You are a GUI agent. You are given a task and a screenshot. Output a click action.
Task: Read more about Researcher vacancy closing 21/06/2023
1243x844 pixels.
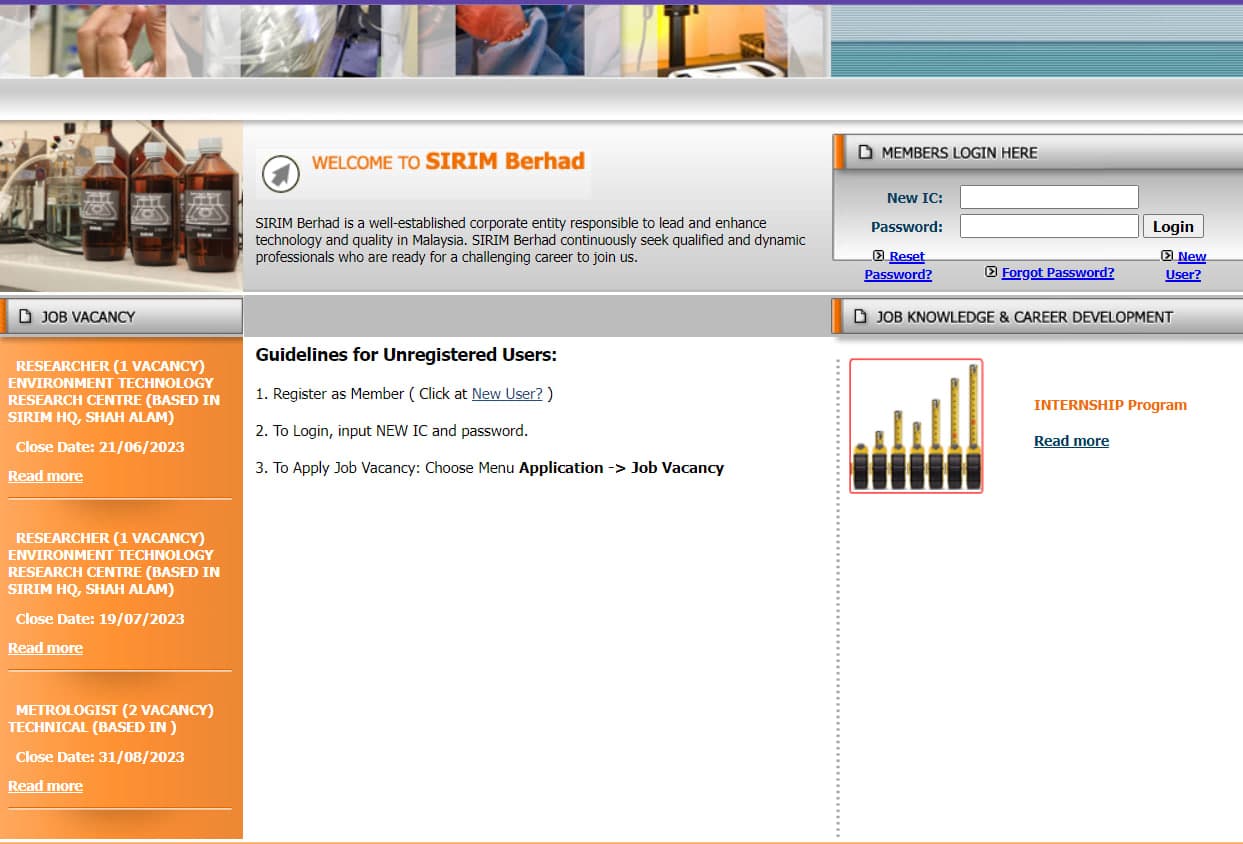(x=45, y=476)
